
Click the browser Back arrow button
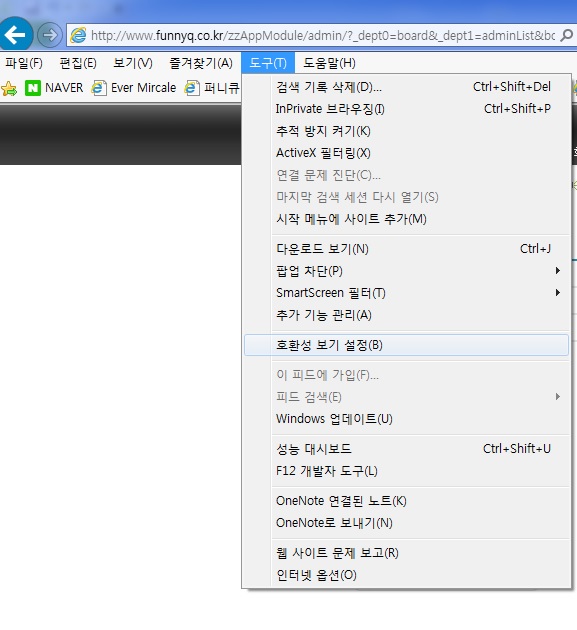15,34
